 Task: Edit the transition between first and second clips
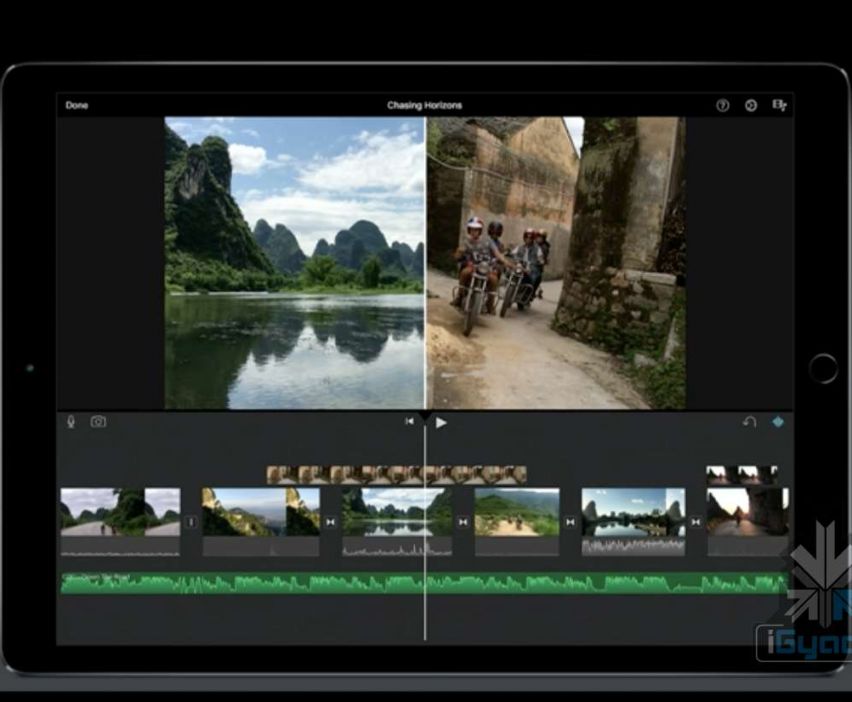click(x=191, y=522)
